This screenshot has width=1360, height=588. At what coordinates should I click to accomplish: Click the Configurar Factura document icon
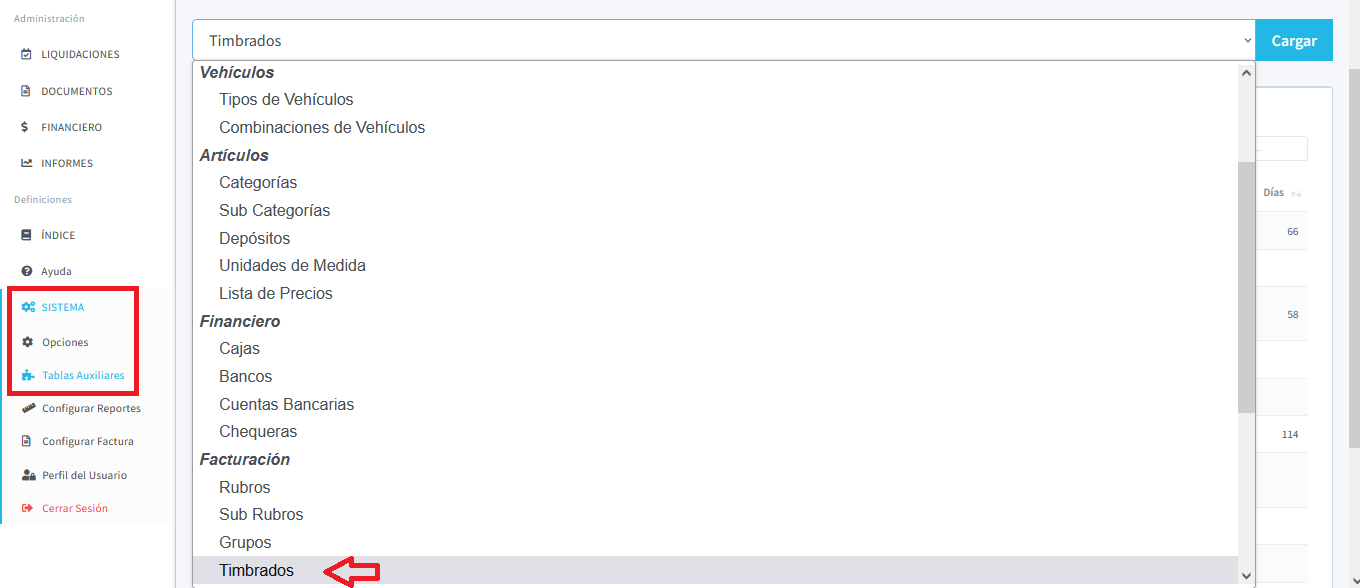[x=28, y=441]
